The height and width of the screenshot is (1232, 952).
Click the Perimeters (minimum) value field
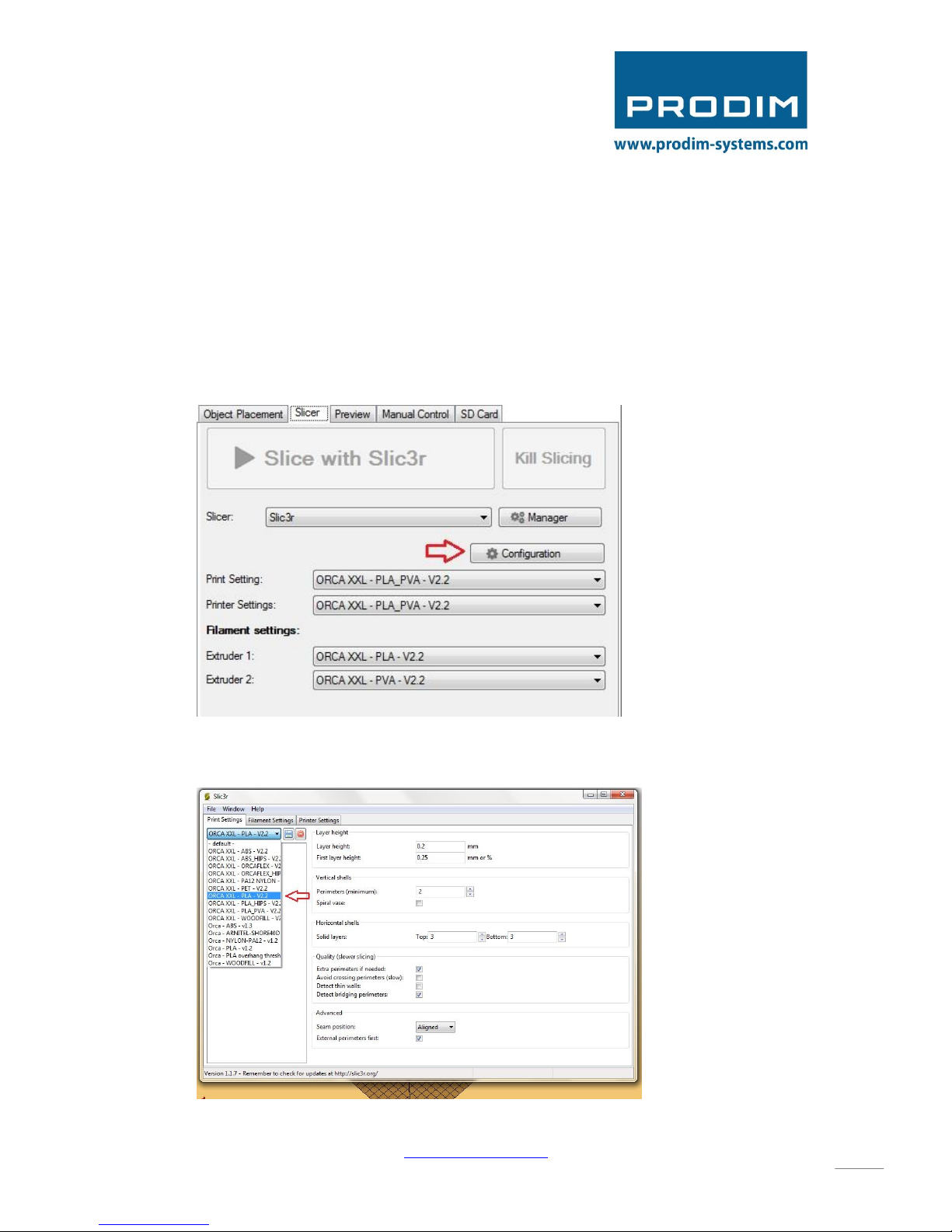(441, 892)
